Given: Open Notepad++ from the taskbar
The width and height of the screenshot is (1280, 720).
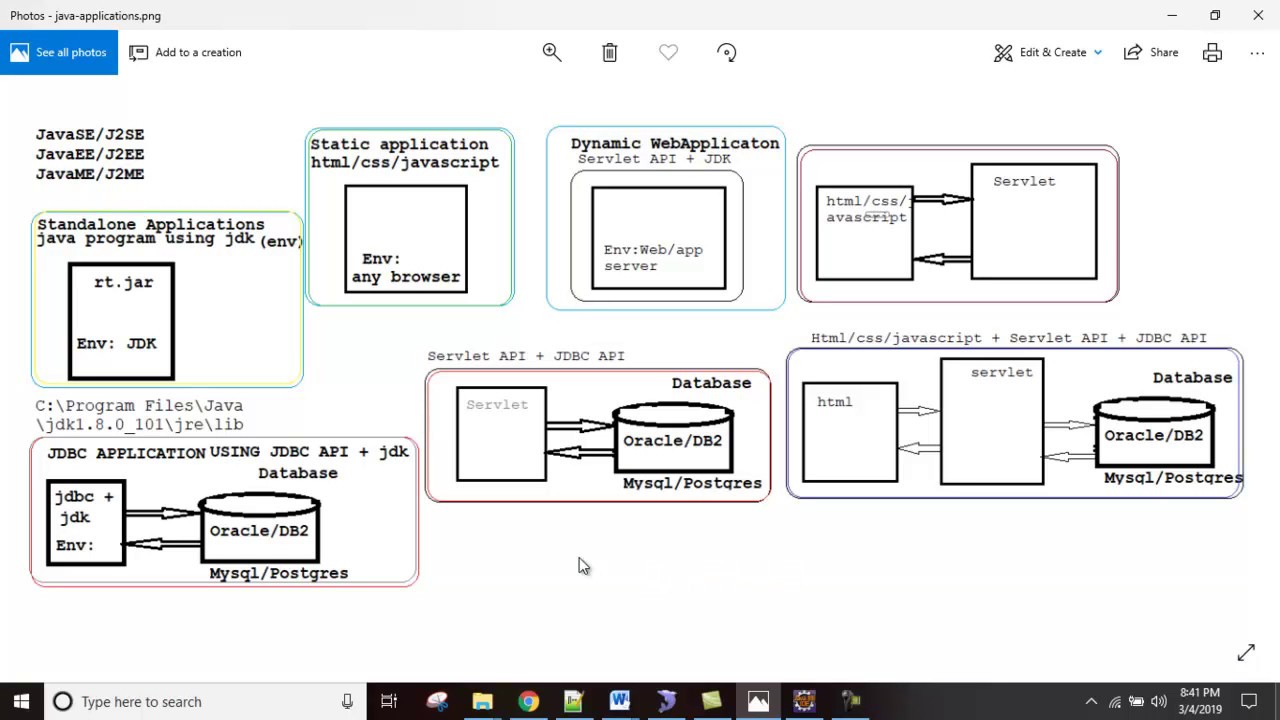Looking at the screenshot, I should (x=574, y=701).
